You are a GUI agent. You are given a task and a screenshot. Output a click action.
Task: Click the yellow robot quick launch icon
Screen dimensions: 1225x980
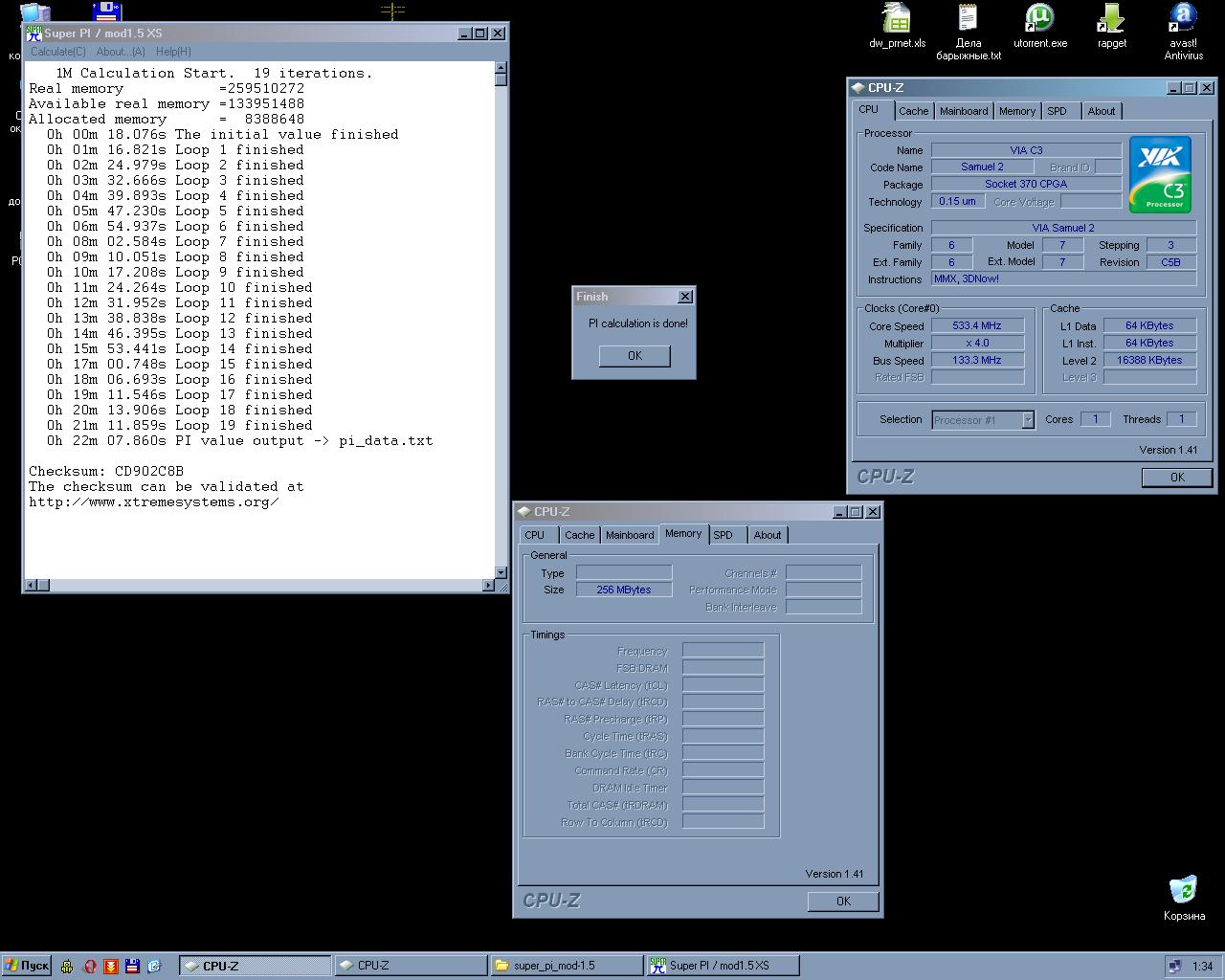click(67, 966)
